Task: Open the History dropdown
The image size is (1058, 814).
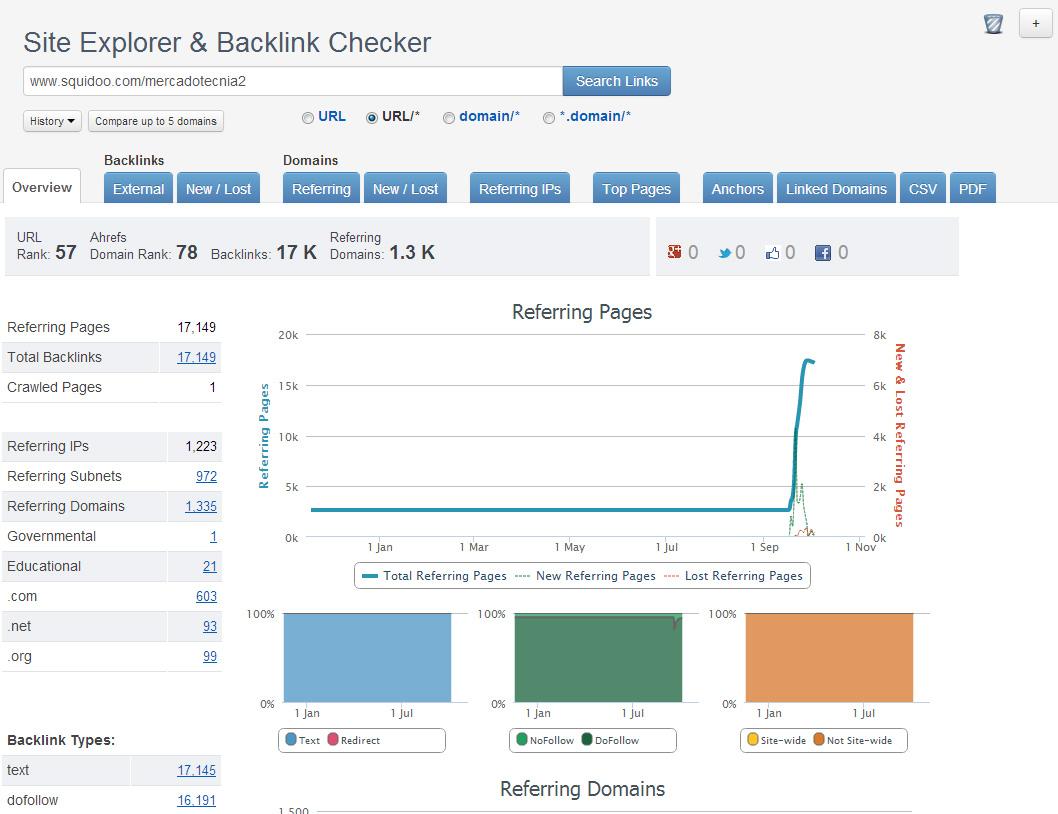Action: pyautogui.click(x=53, y=121)
